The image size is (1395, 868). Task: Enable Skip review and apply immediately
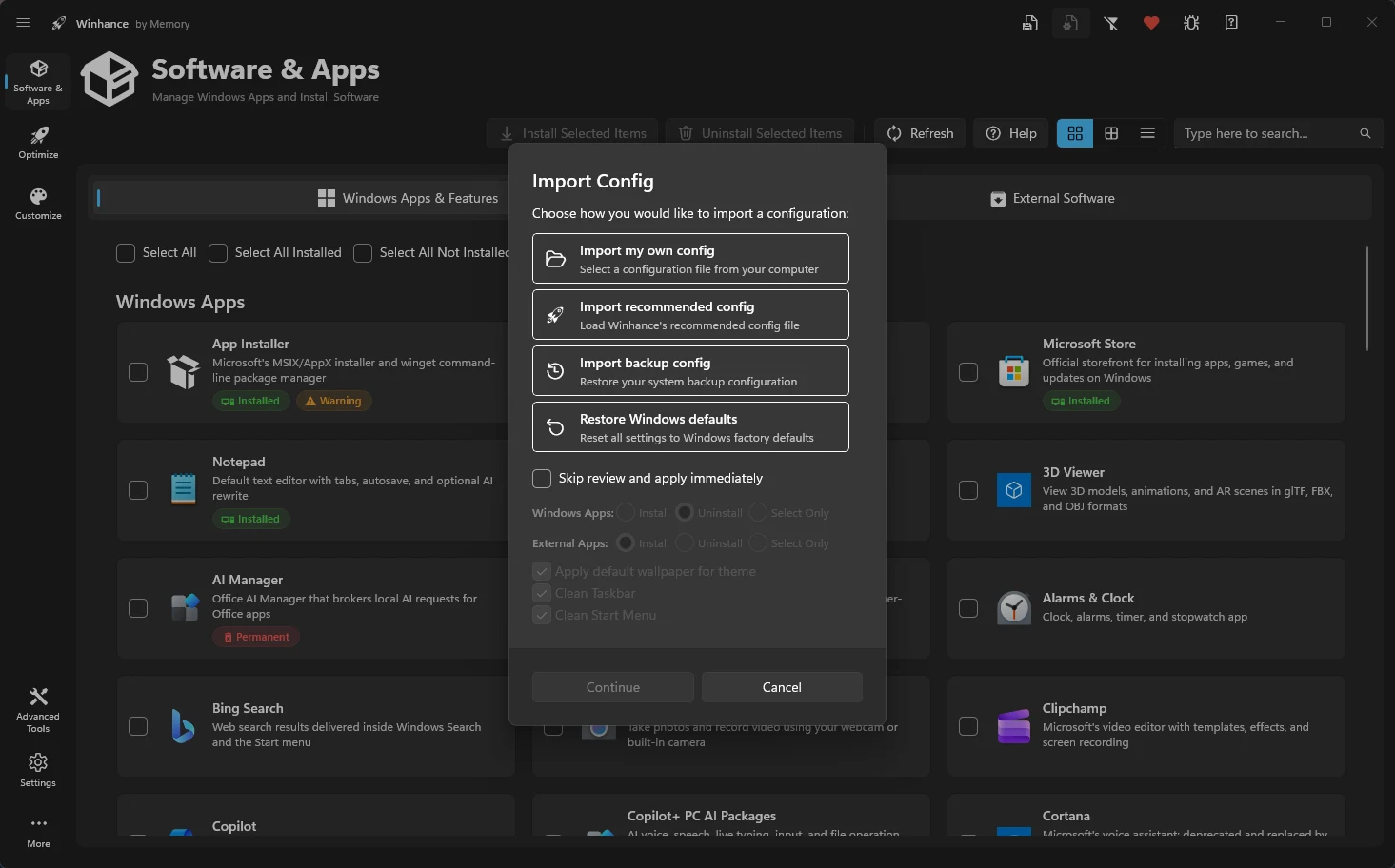point(542,478)
